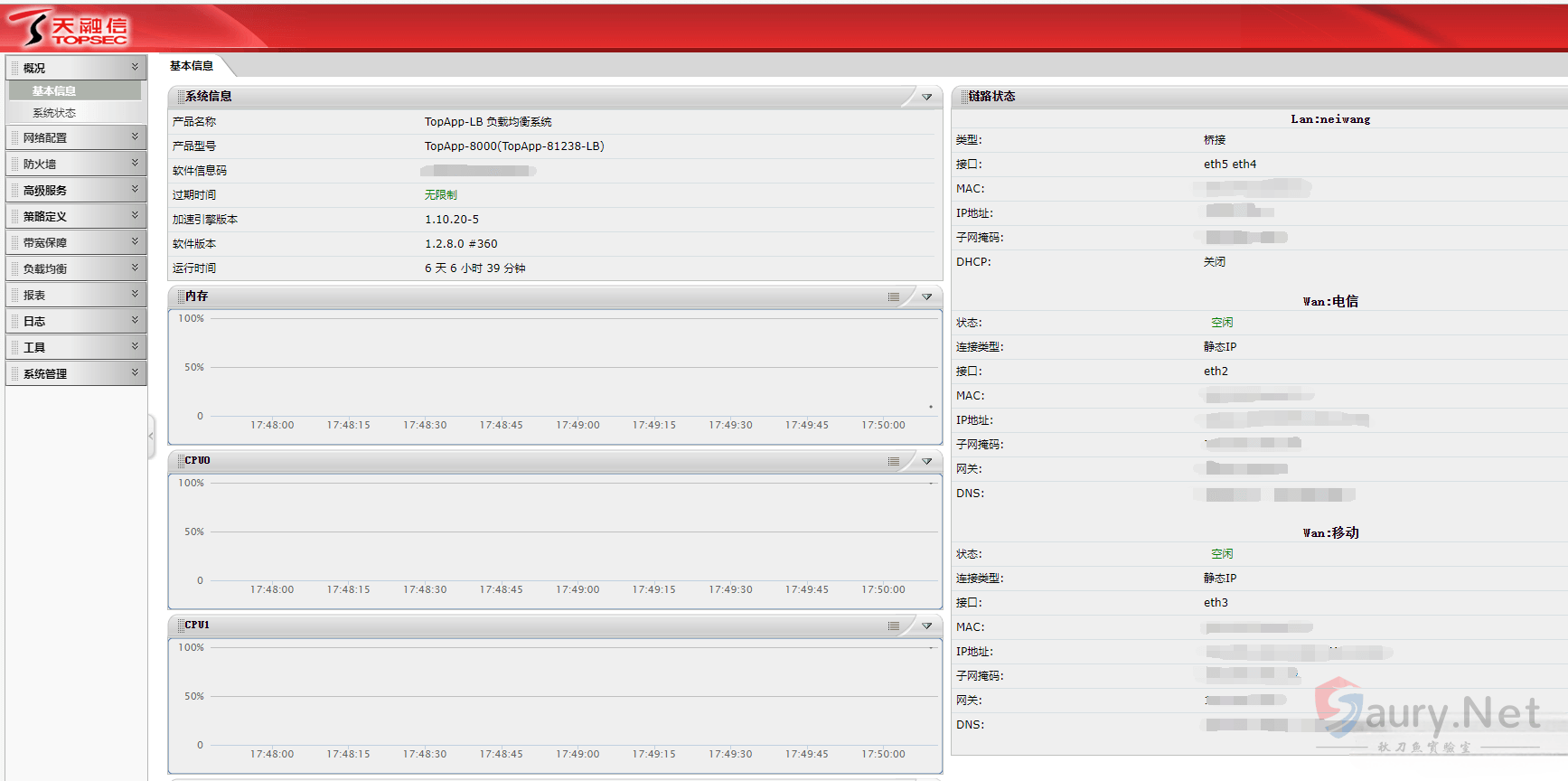Click the 无限制 expiry value
This screenshot has height=781, width=1568.
tap(441, 195)
